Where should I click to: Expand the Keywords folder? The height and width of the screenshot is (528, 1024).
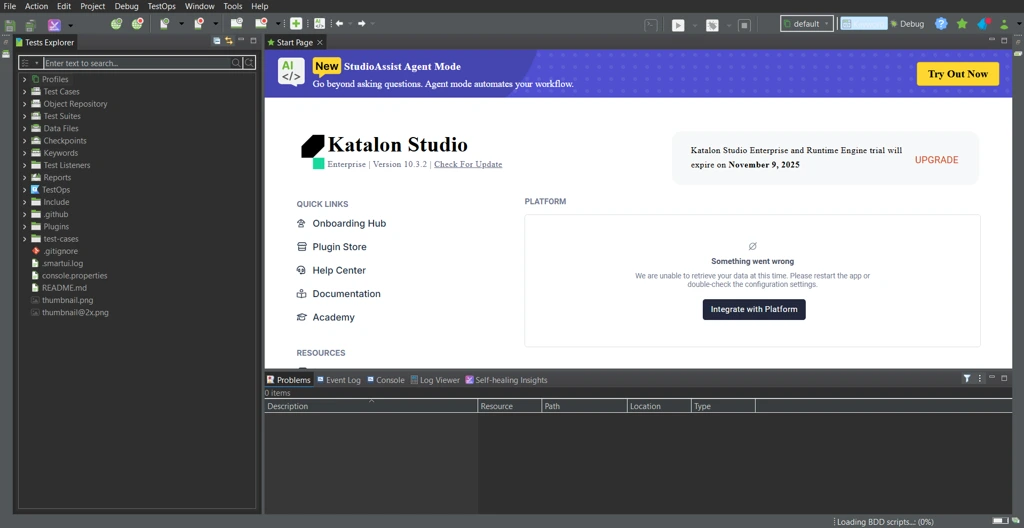(24, 153)
